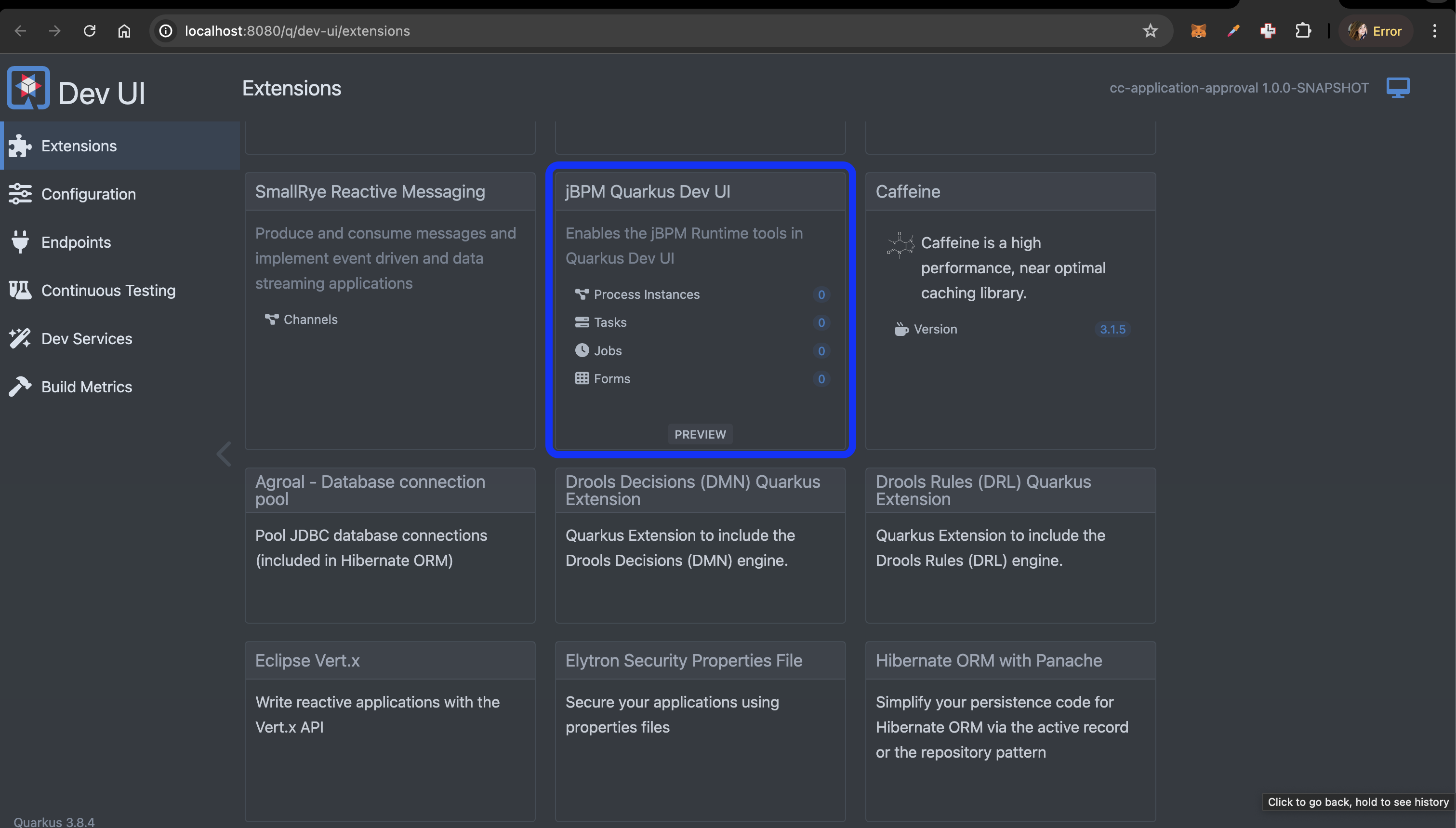This screenshot has width=1456, height=828.
Task: Click the Jobs count badge
Action: click(821, 351)
